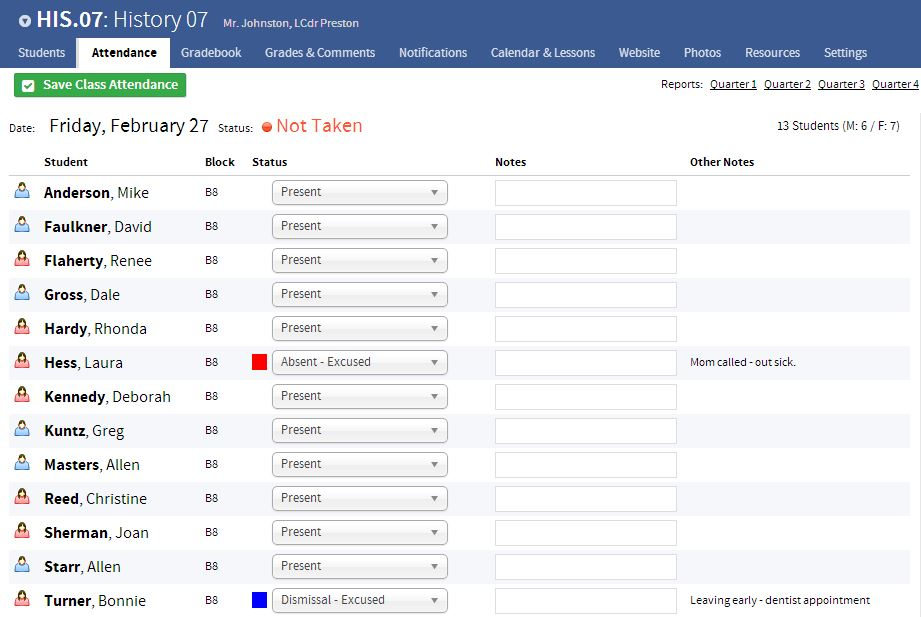Open the Gradebook tab

pos(211,53)
